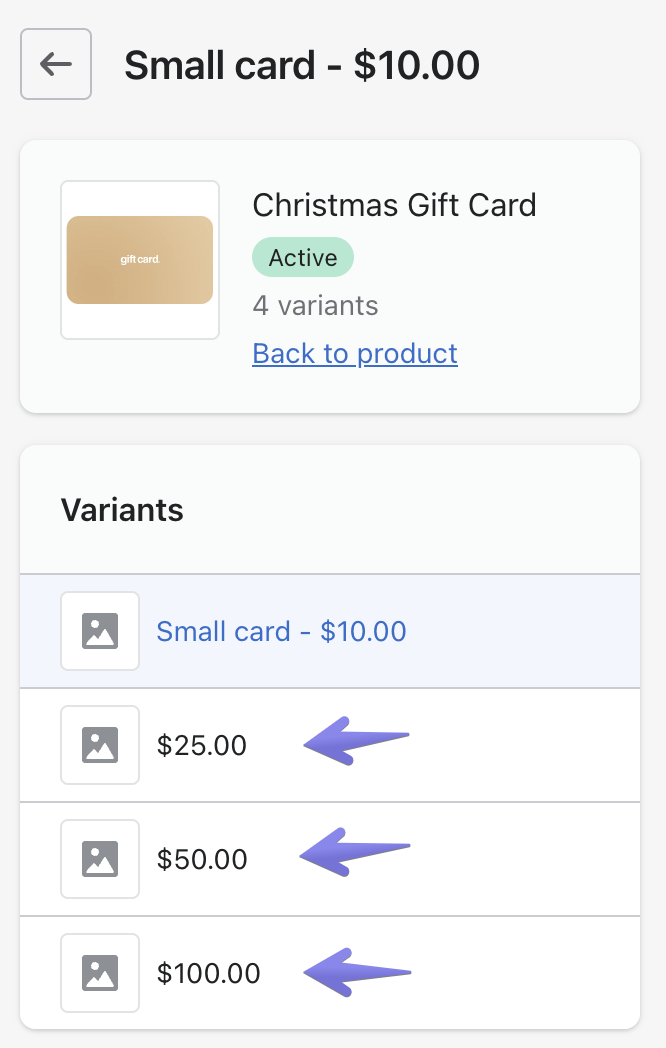Follow the Back to product link
This screenshot has width=666, height=1048.
click(355, 353)
